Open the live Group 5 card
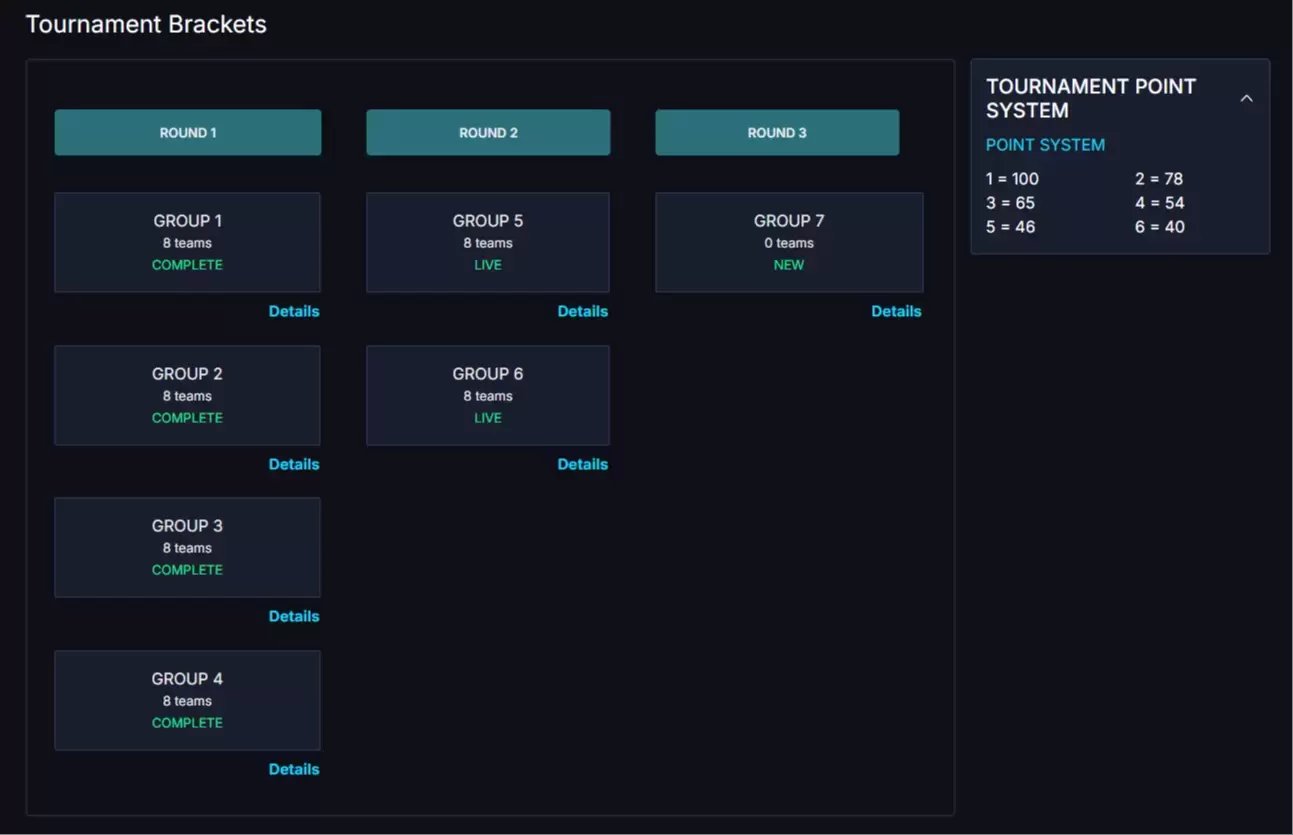Viewport: 1293px width, 835px height. click(x=488, y=242)
